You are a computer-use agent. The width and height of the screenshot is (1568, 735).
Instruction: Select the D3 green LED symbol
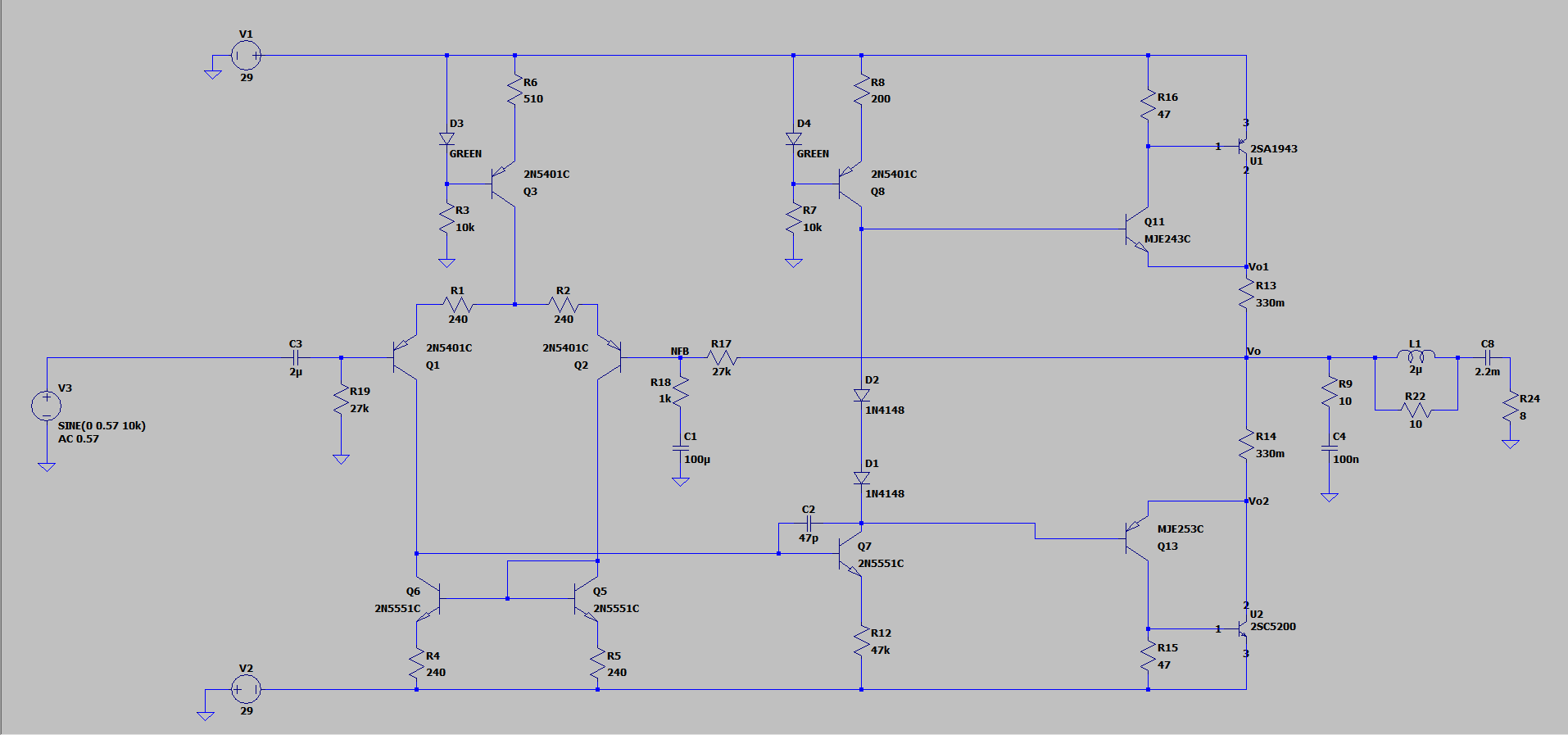(446, 139)
